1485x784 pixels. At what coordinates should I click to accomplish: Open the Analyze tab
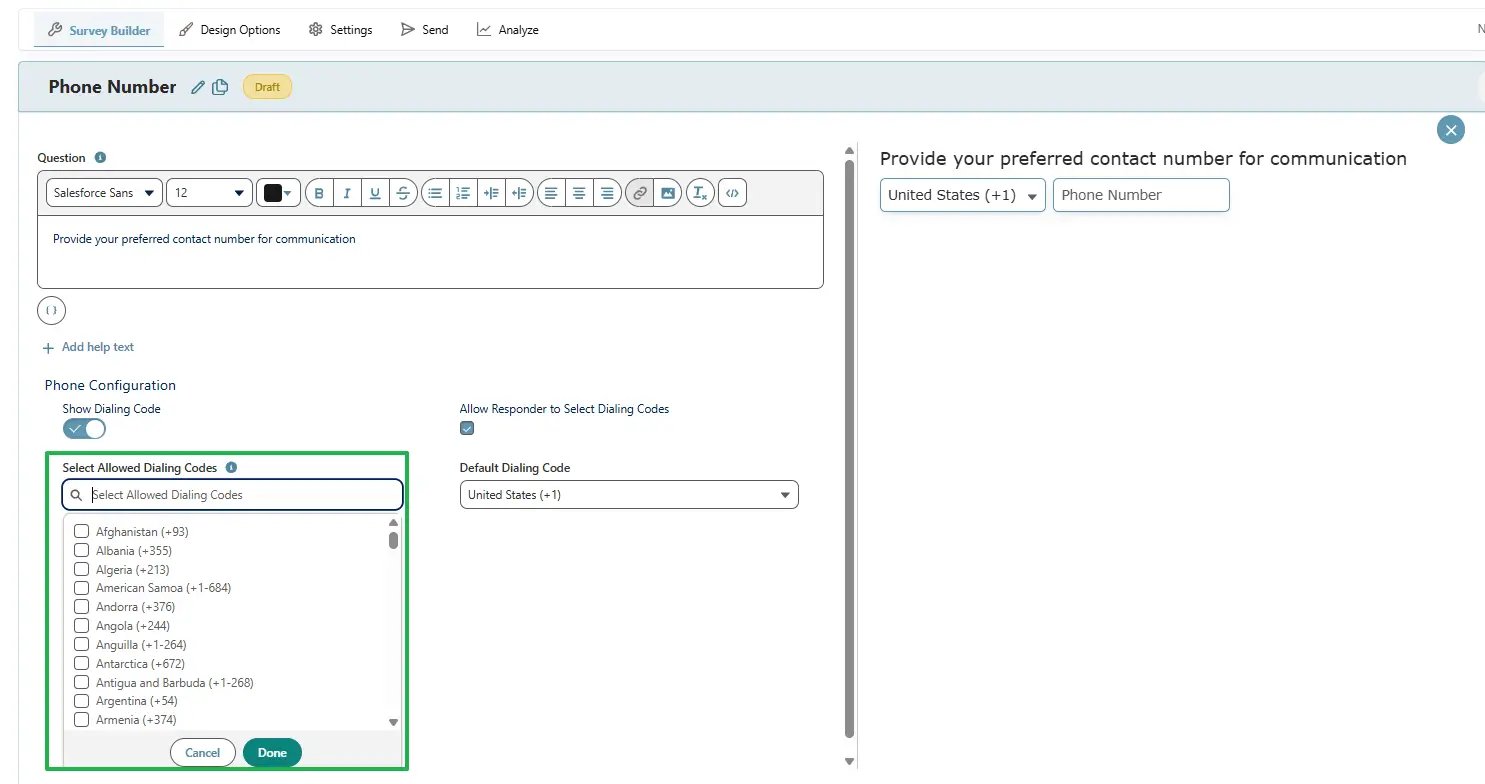click(x=508, y=30)
